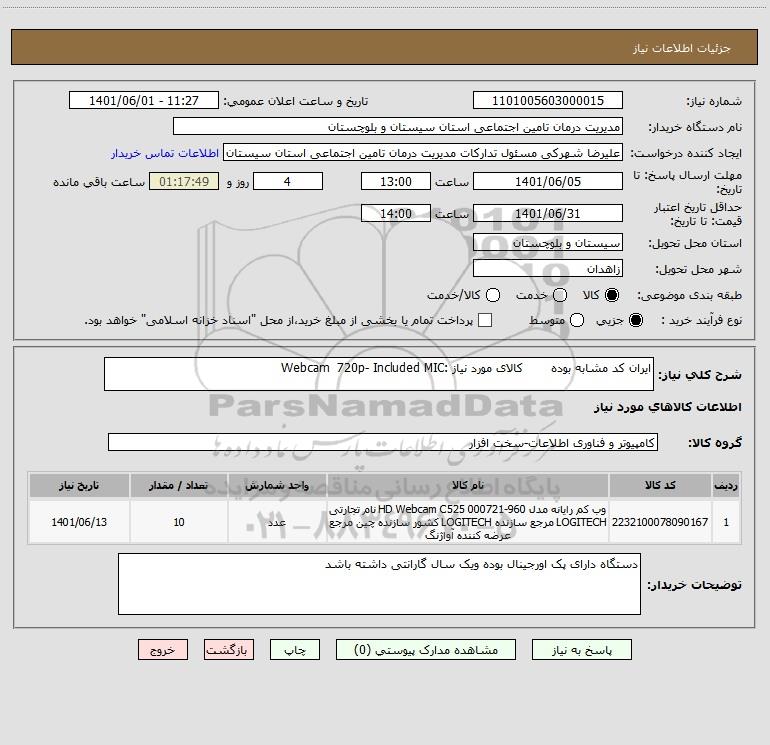Click the unit cell عدد
The height and width of the screenshot is (745, 770).
click(277, 522)
